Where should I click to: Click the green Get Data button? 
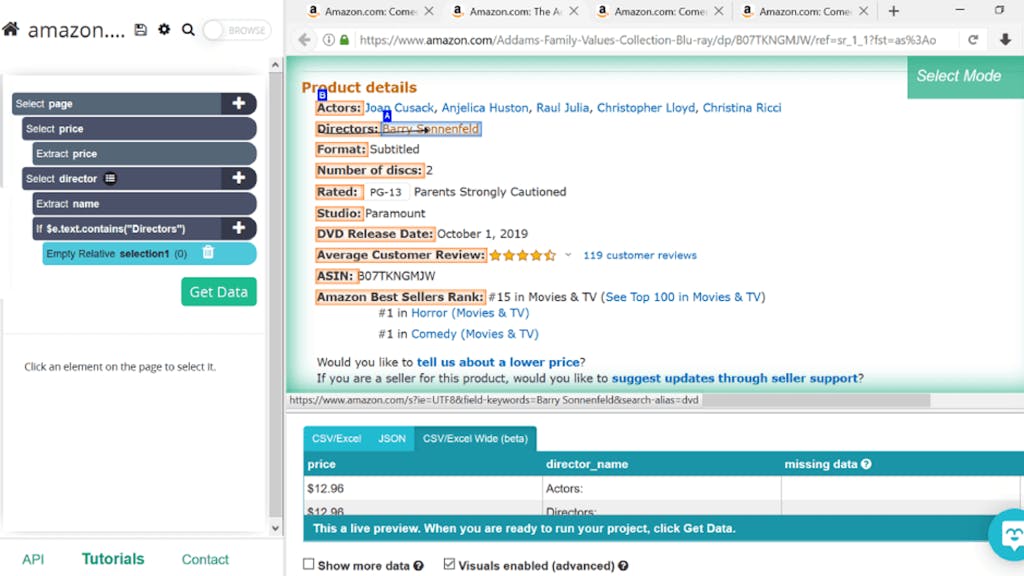click(219, 292)
